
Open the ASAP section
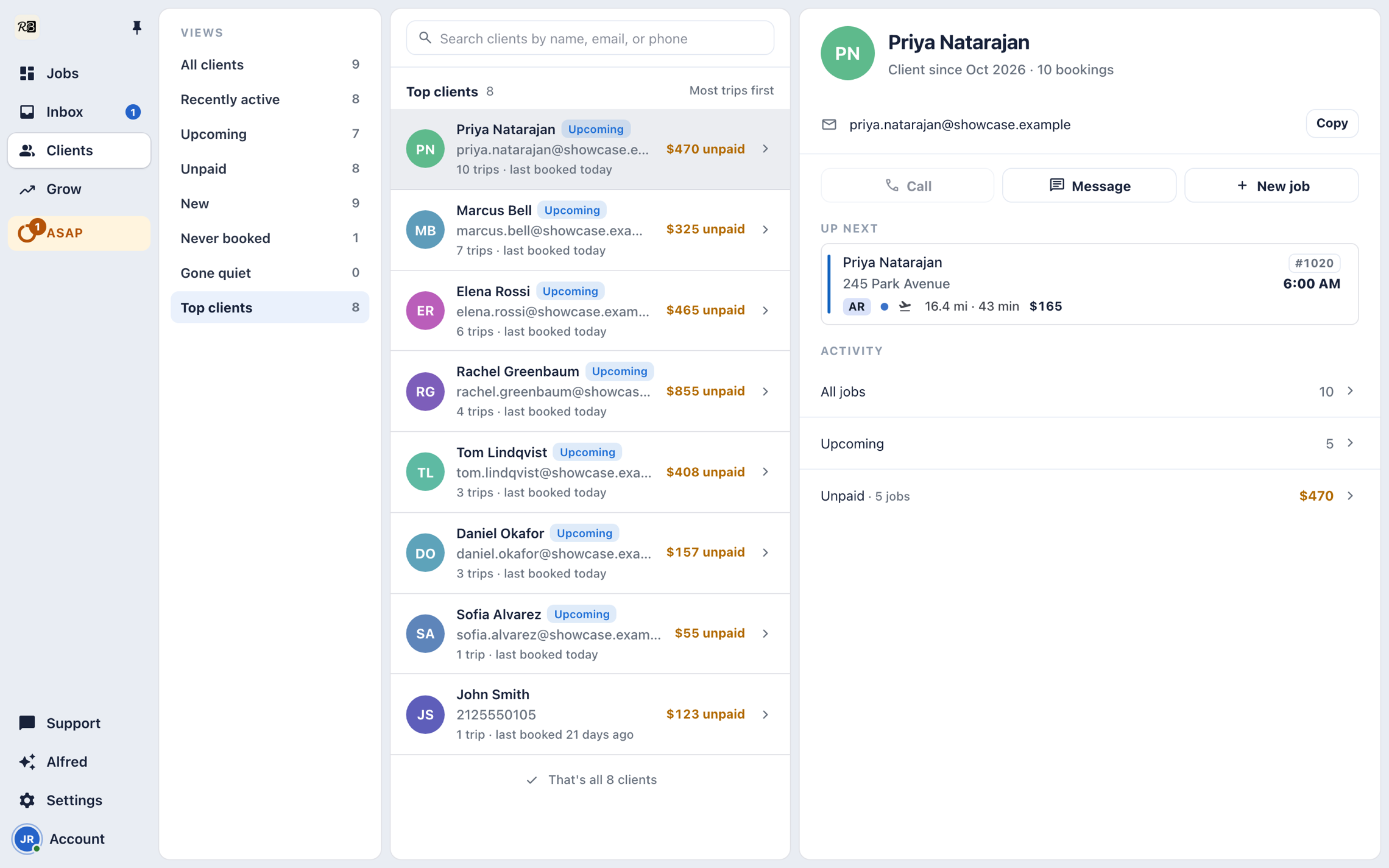pos(79,233)
